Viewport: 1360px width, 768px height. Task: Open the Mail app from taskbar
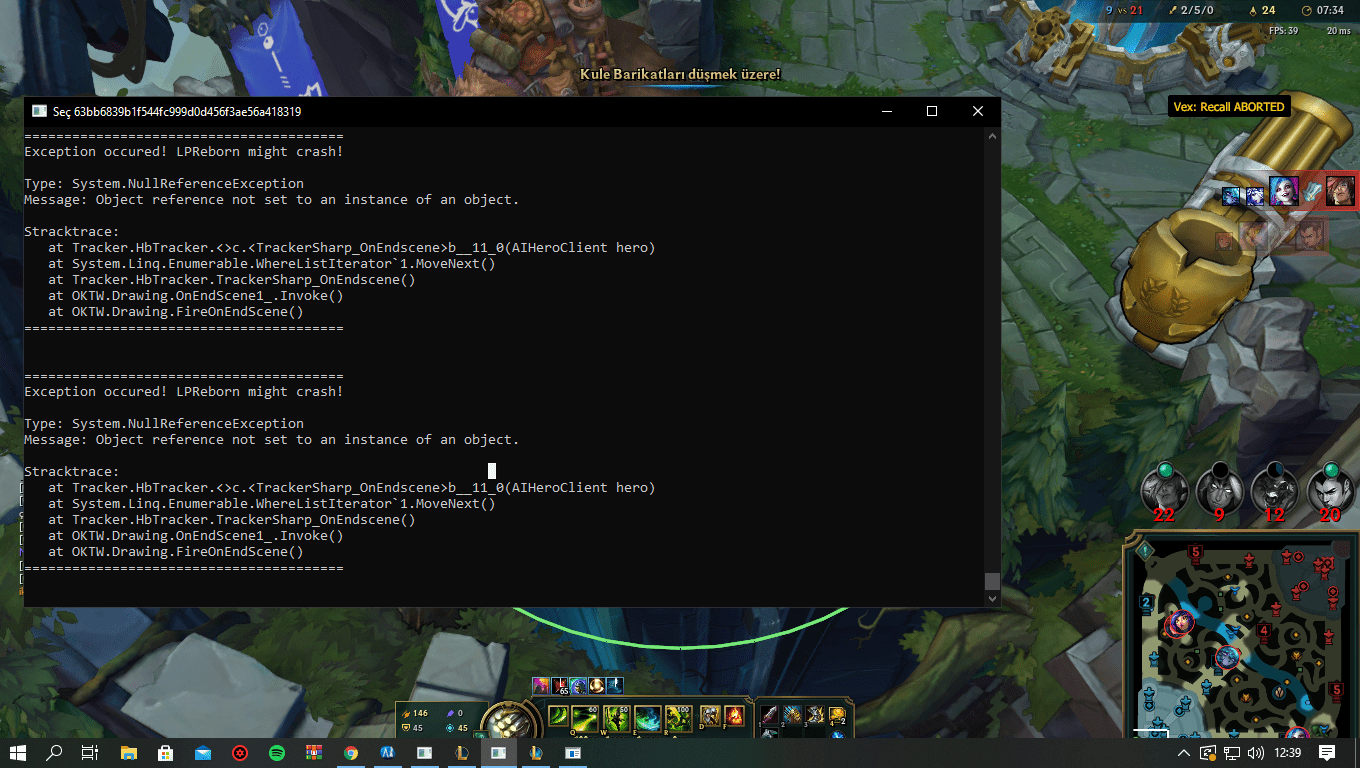point(203,752)
